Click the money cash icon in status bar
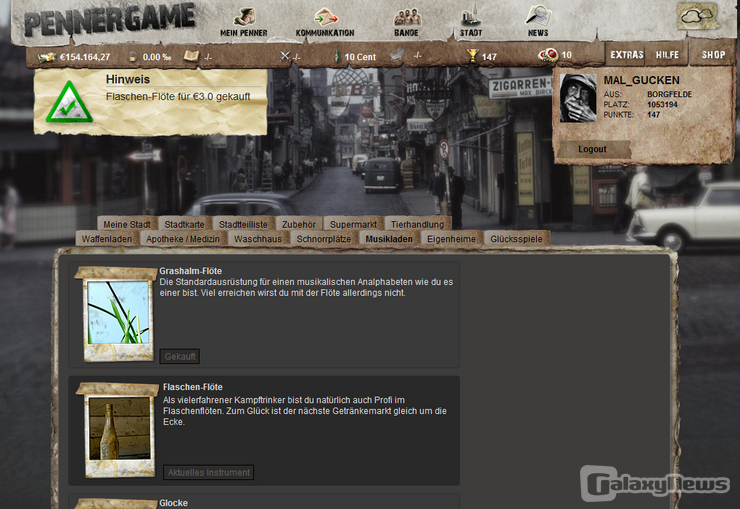Viewport: 740px width, 509px height. point(46,57)
